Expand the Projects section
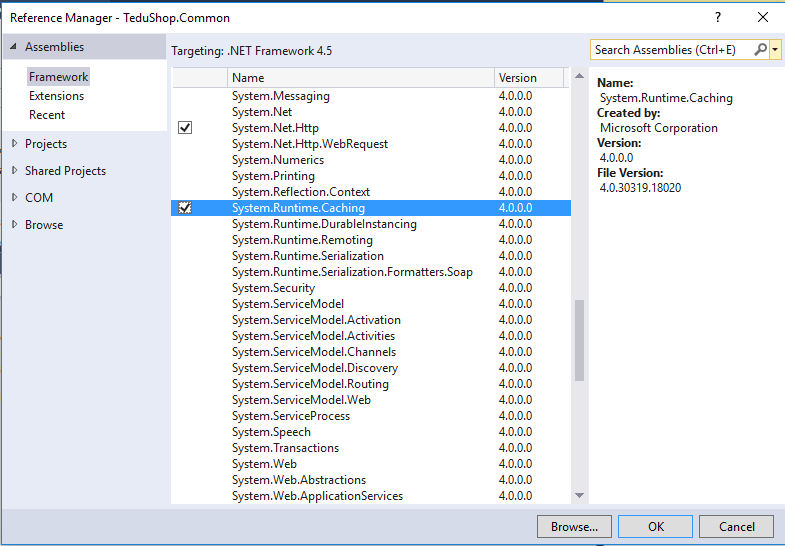This screenshot has width=785, height=546. tap(14, 144)
